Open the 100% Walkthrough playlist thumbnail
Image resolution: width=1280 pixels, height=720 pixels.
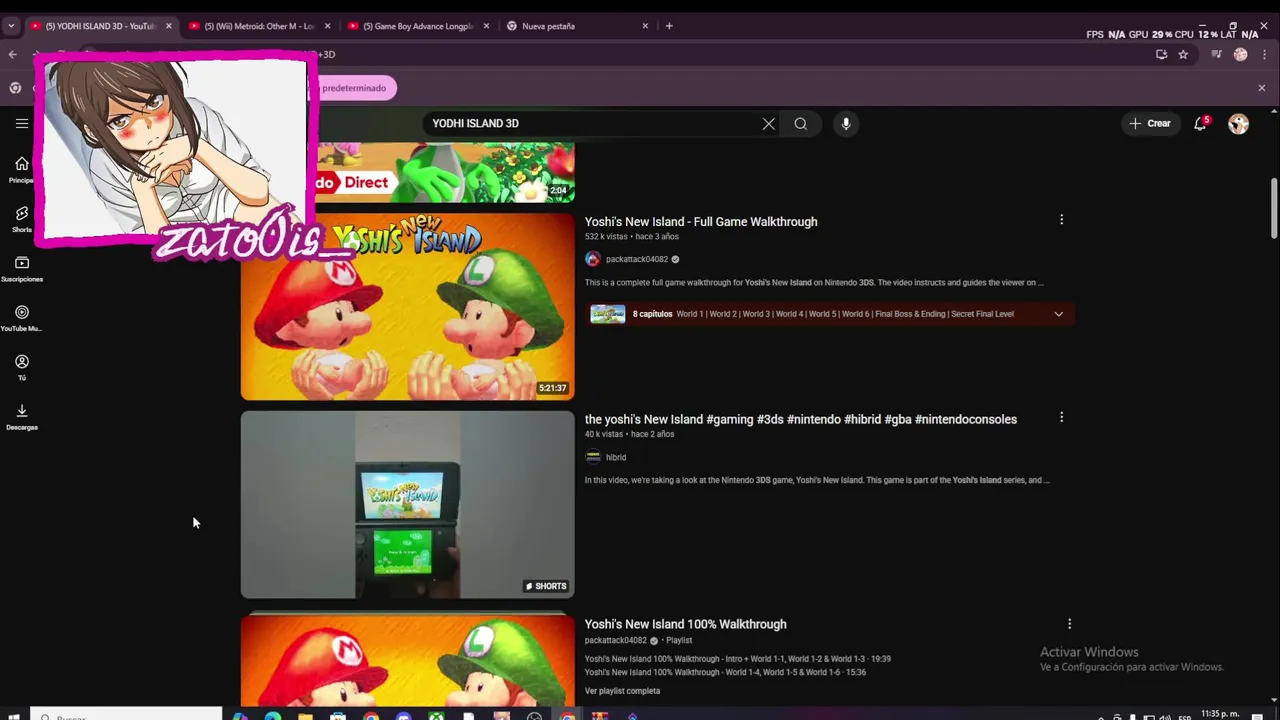[x=407, y=659]
